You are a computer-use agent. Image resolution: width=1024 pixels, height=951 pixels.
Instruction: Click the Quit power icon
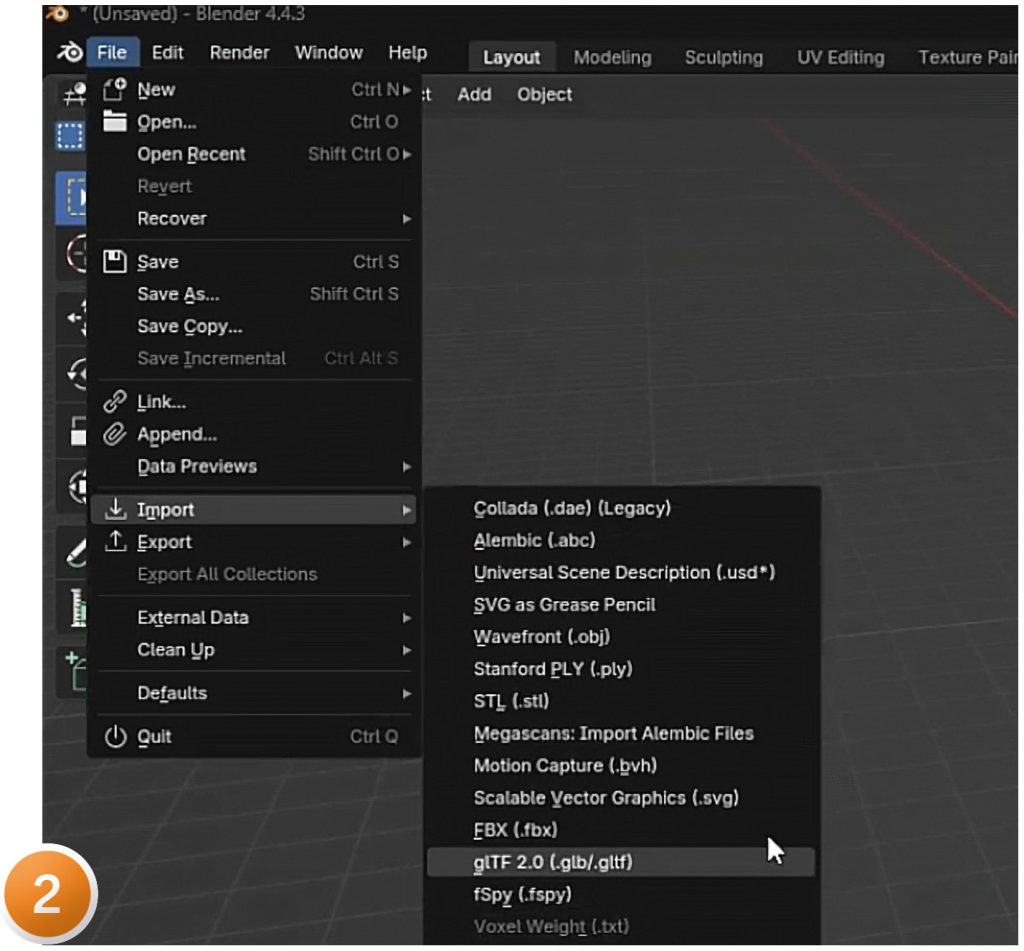(116, 736)
